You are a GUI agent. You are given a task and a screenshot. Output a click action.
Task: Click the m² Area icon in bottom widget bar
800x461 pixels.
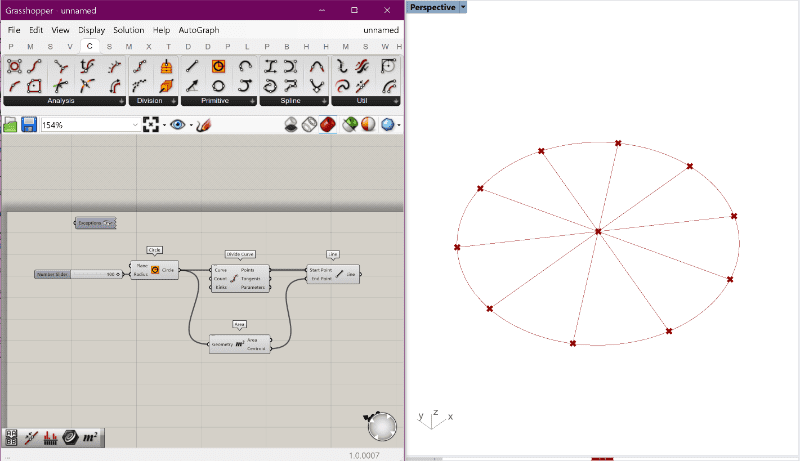tap(90, 438)
